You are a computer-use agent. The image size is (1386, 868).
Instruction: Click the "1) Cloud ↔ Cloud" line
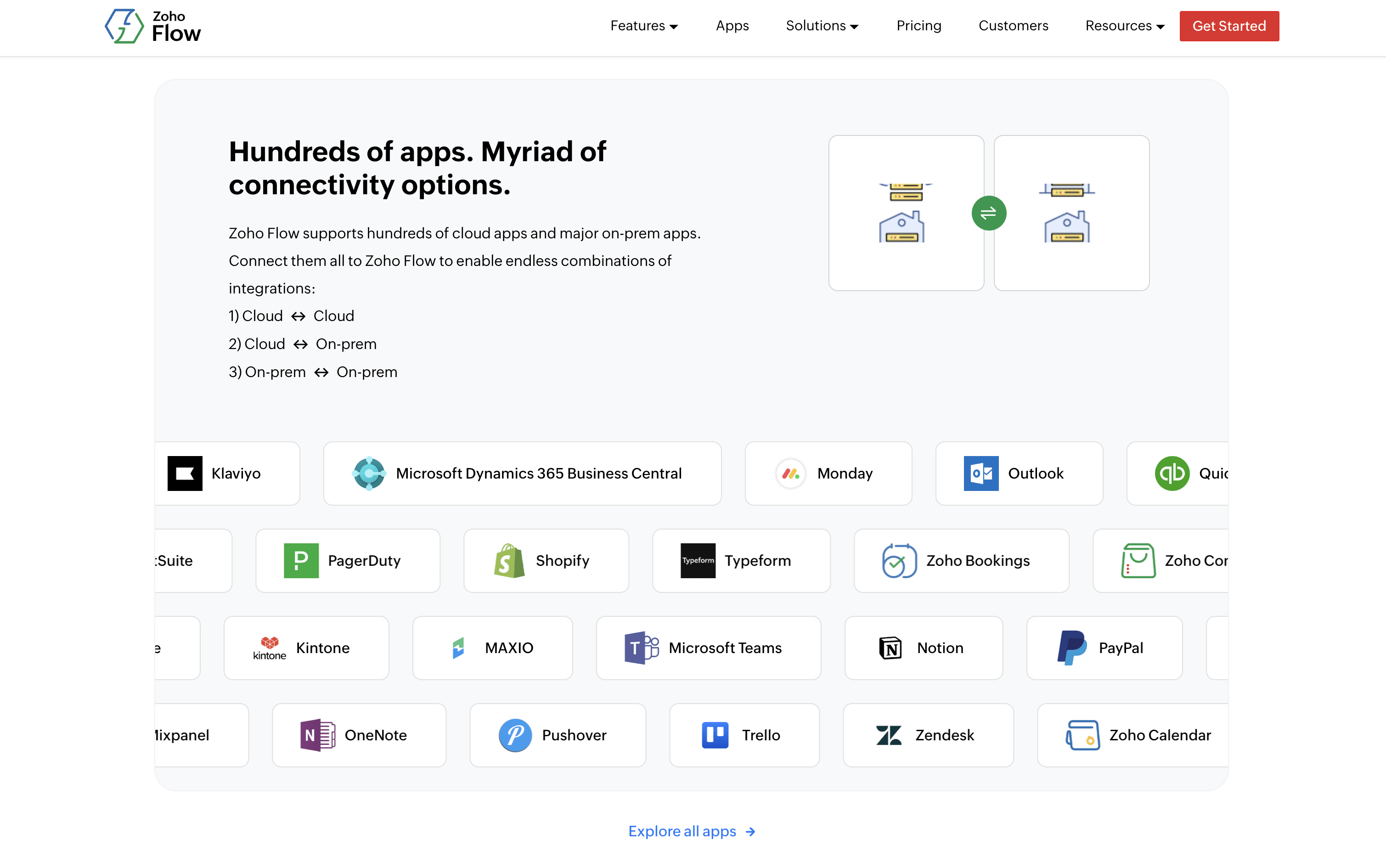pos(292,316)
